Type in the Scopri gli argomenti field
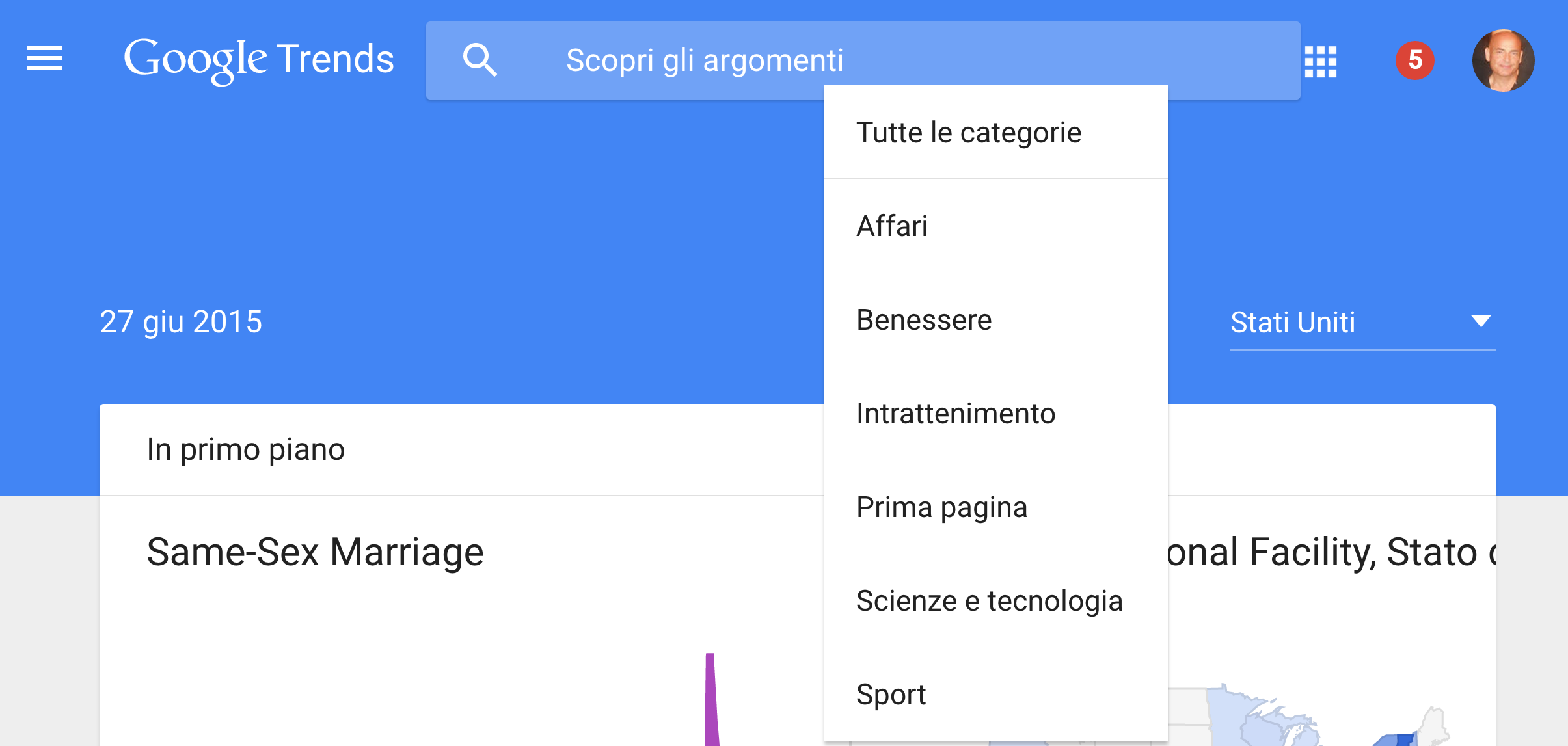Viewport: 1568px width, 746px height. coord(704,60)
